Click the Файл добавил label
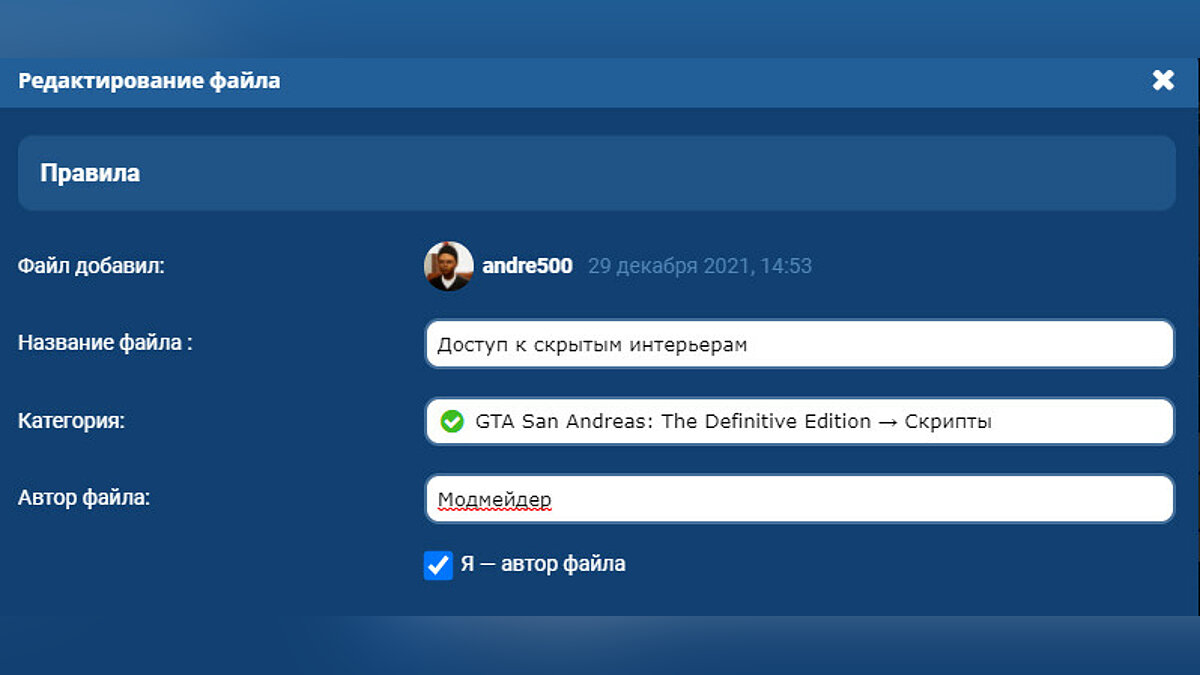 pos(91,266)
